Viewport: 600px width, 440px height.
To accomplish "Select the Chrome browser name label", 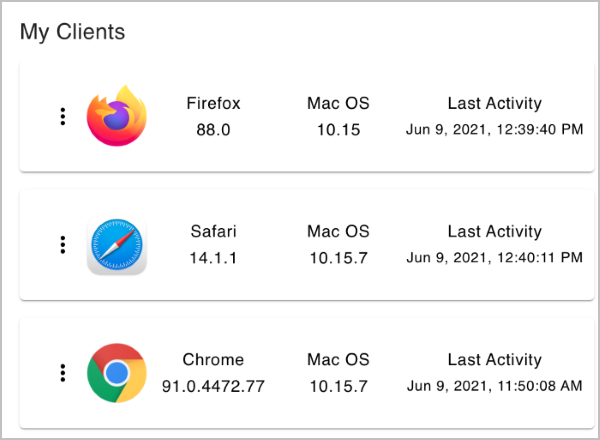I will click(213, 360).
